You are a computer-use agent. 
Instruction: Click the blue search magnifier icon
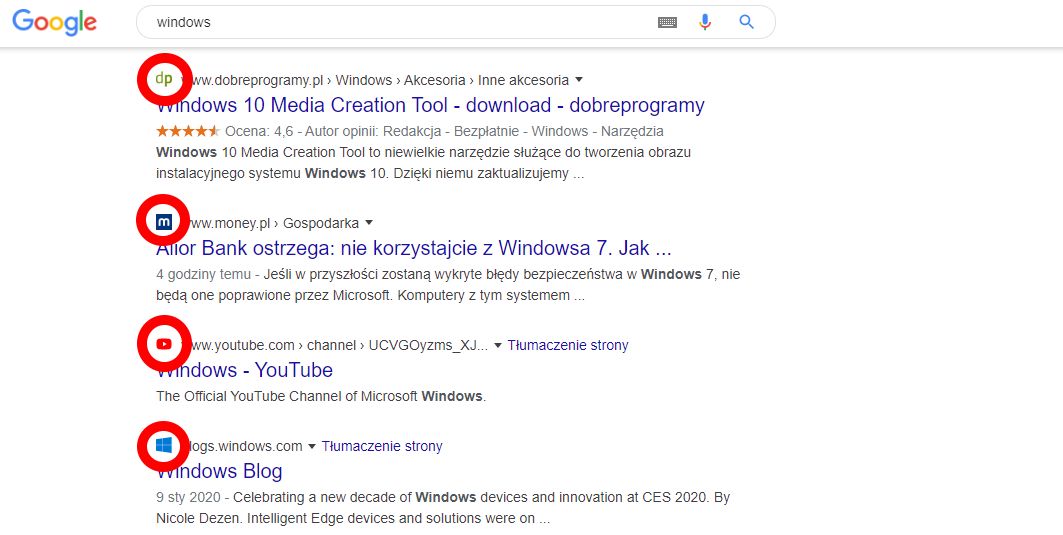[746, 22]
